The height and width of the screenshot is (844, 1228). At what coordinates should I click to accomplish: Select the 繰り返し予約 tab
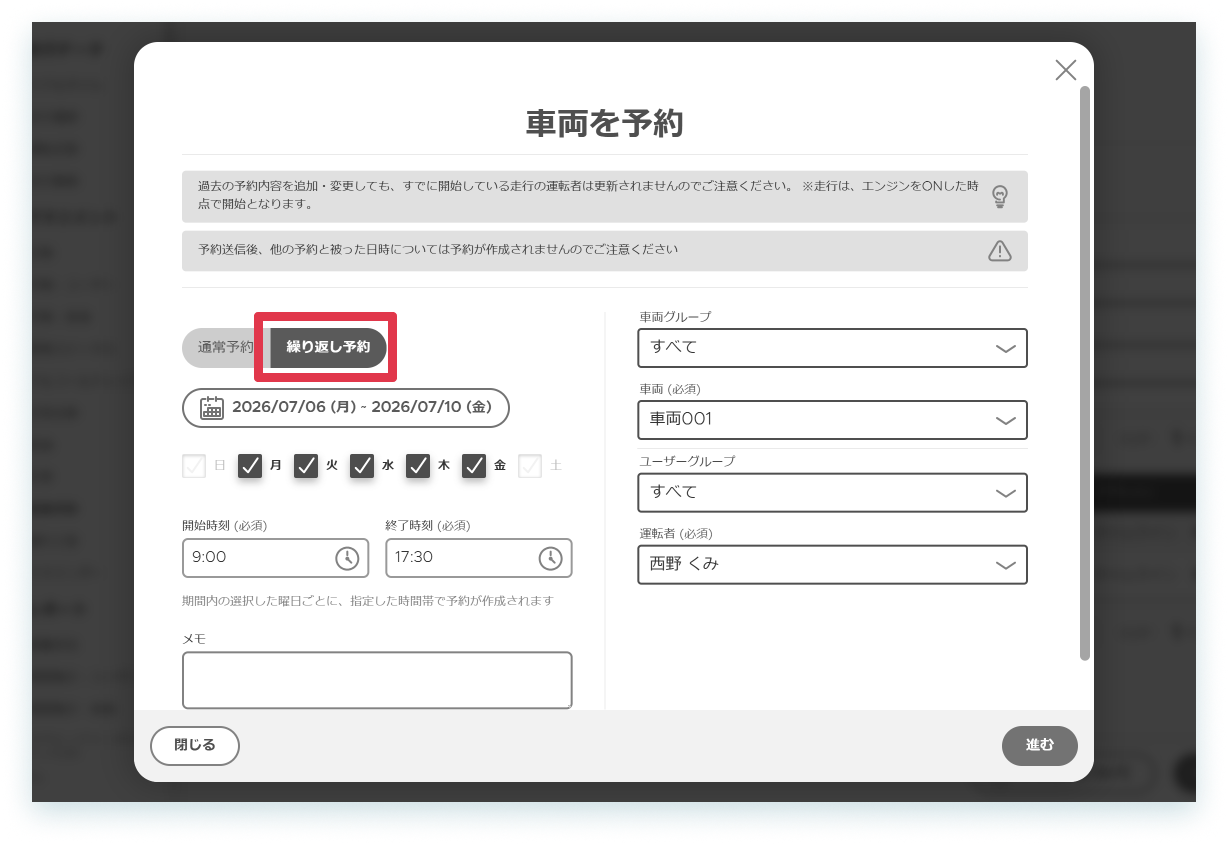pos(328,348)
